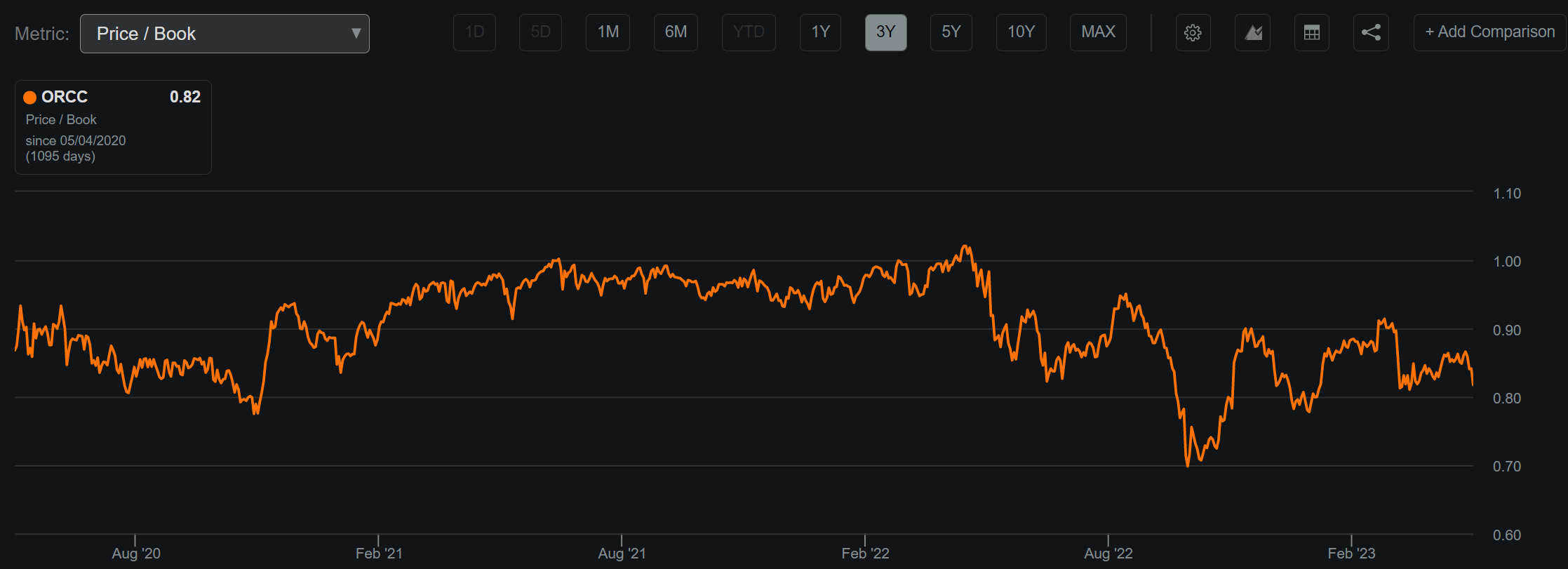Select the 5D time range
The height and width of the screenshot is (569, 1568).
coord(540,32)
